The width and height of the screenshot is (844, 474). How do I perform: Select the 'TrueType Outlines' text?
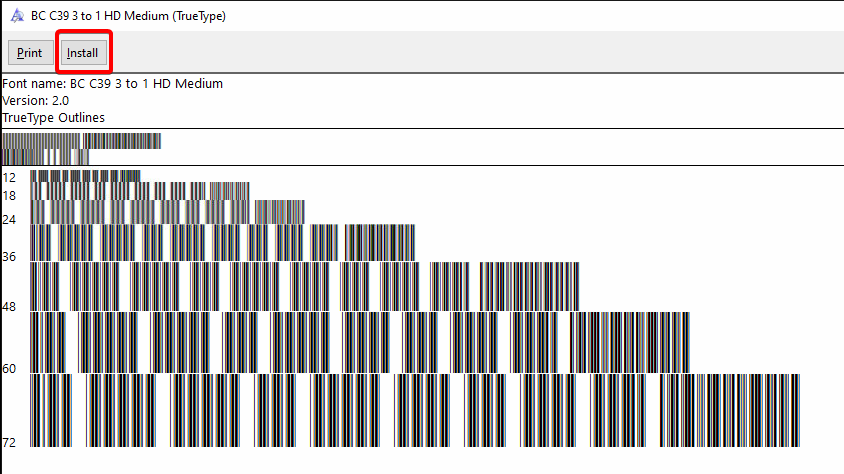click(x=53, y=117)
